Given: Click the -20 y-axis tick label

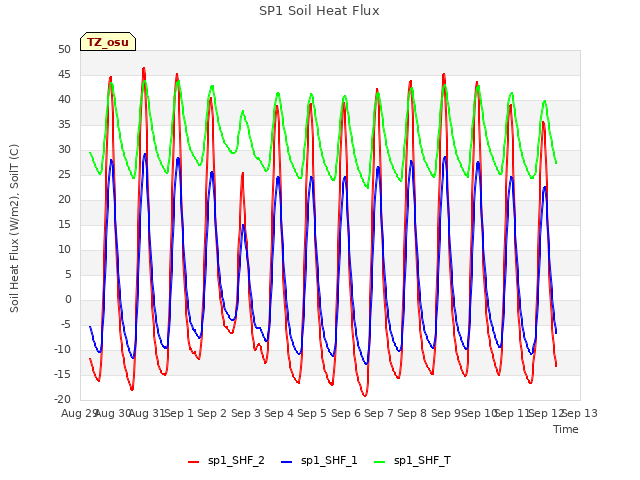Looking at the screenshot, I should 62,400.
